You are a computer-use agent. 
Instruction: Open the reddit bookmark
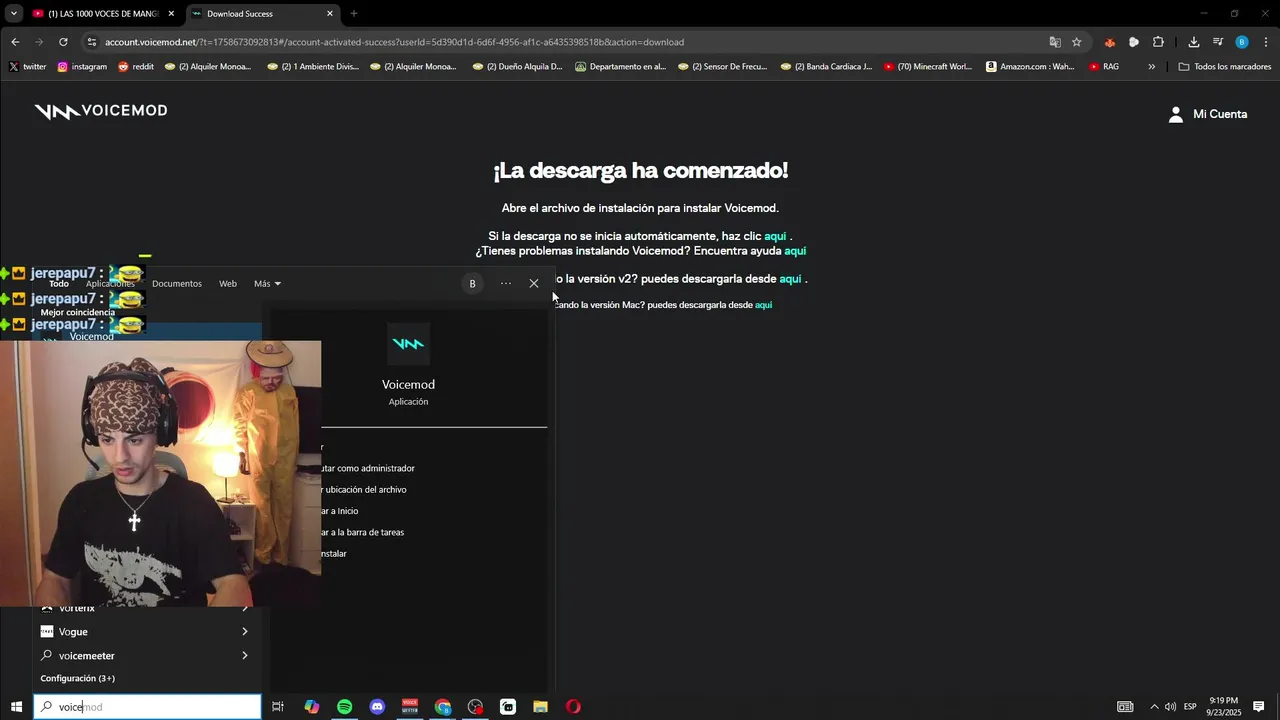coord(136,67)
